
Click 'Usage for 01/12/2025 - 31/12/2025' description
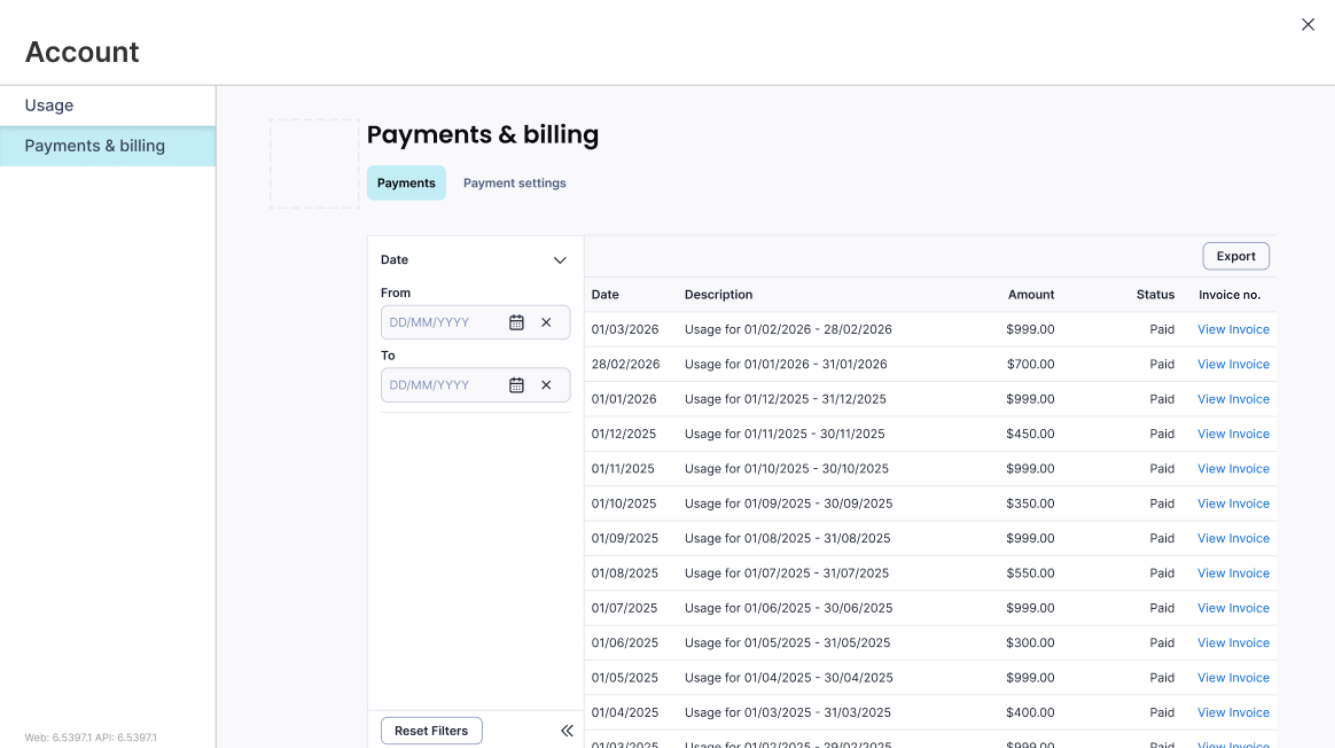coord(785,400)
